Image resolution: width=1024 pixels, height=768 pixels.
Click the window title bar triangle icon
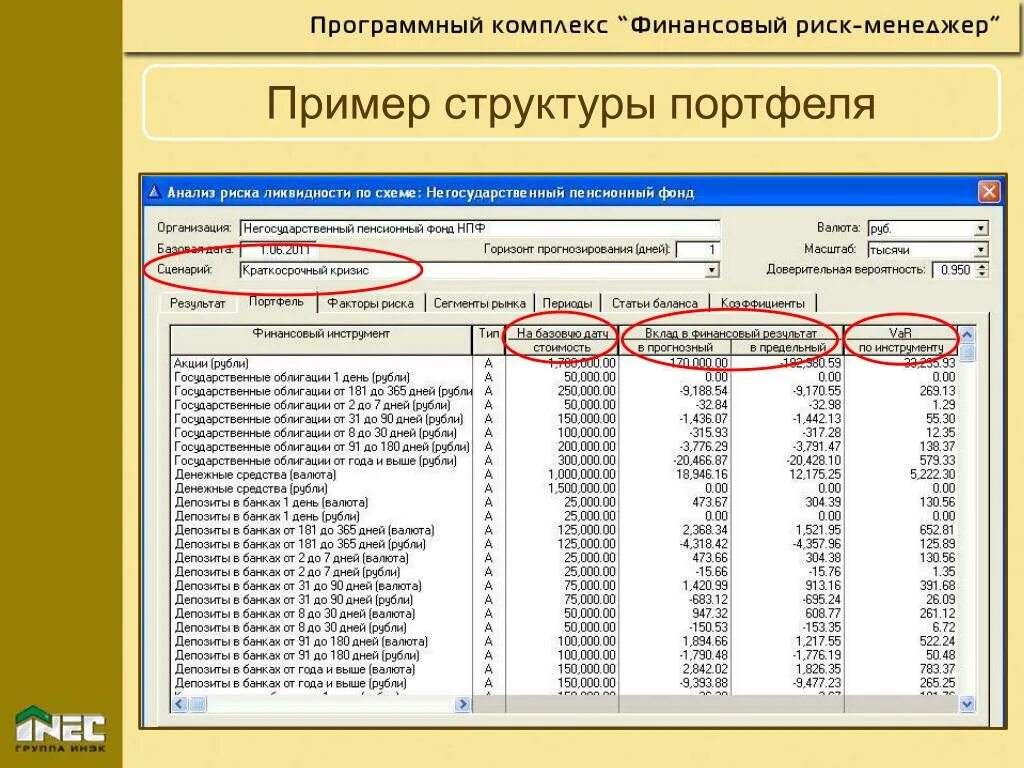(155, 191)
